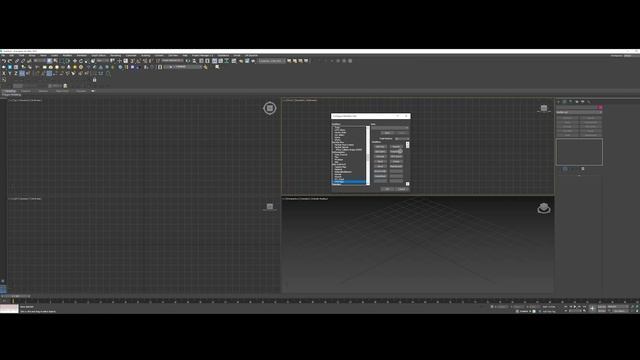Open the render preset dropdown in the main toolbar
Image resolution: width=640 pixels, height=360 pixels.
click(x=271, y=61)
